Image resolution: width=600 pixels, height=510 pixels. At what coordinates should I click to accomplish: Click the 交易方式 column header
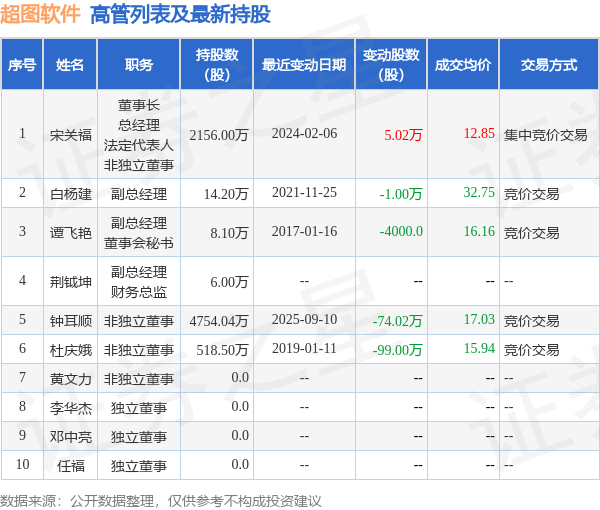549,64
